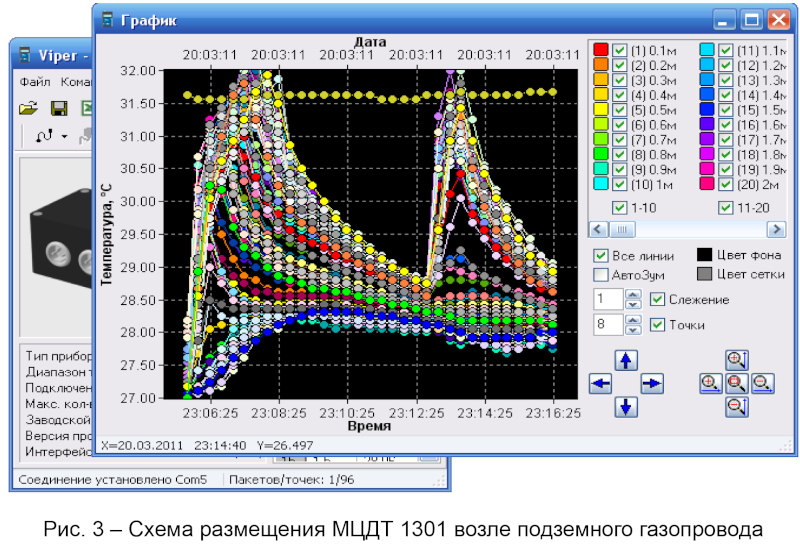Uncheck the Все линии checkbox
The height and width of the screenshot is (555, 800).
601,255
